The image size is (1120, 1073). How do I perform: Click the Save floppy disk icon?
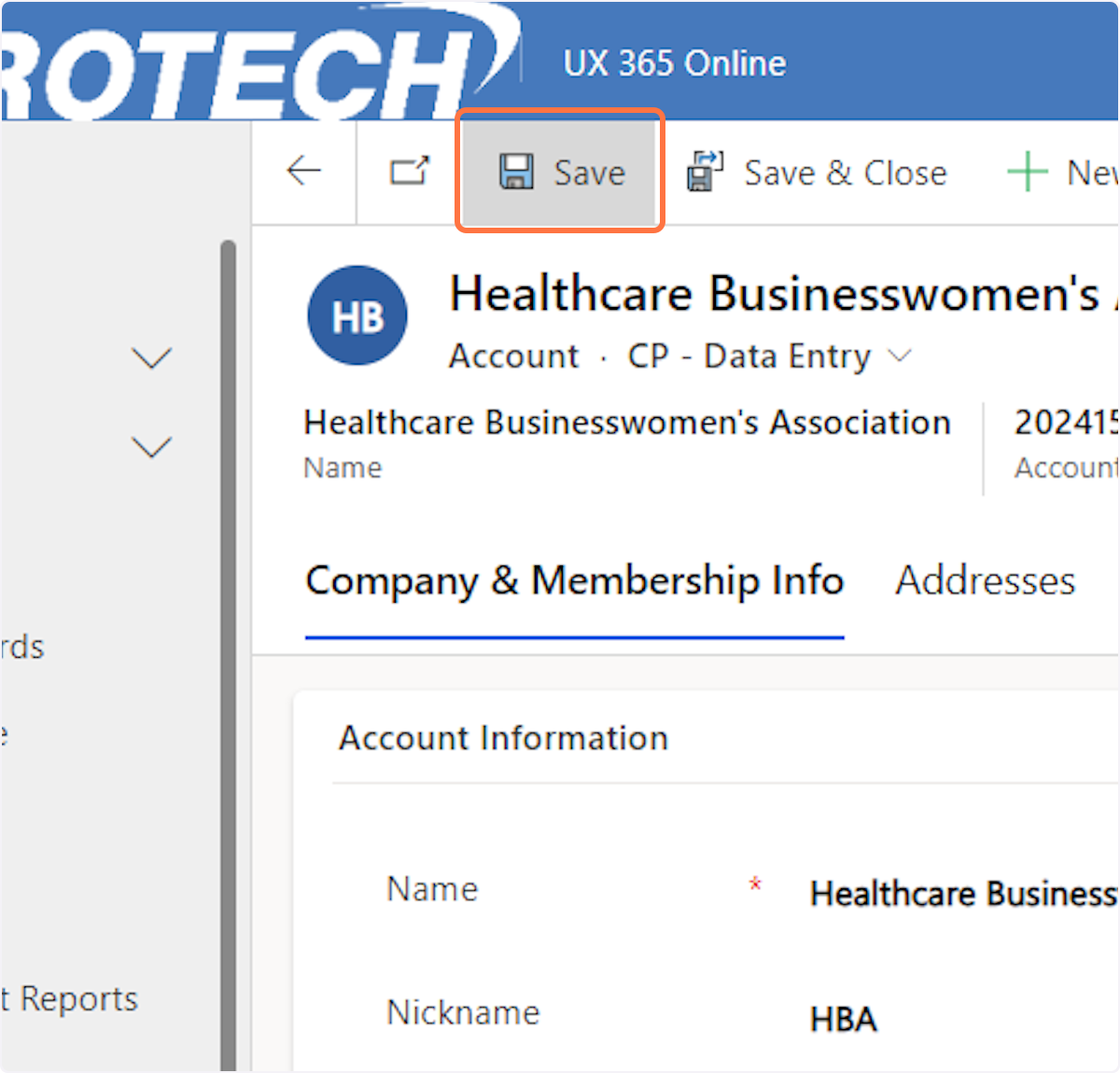pyautogui.click(x=516, y=173)
